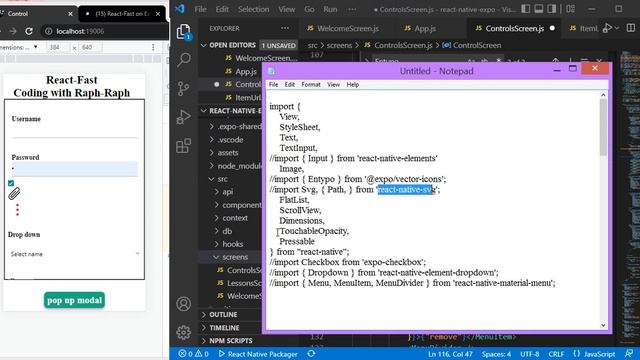
Task: Click the browser reload button
Action: 29,31
